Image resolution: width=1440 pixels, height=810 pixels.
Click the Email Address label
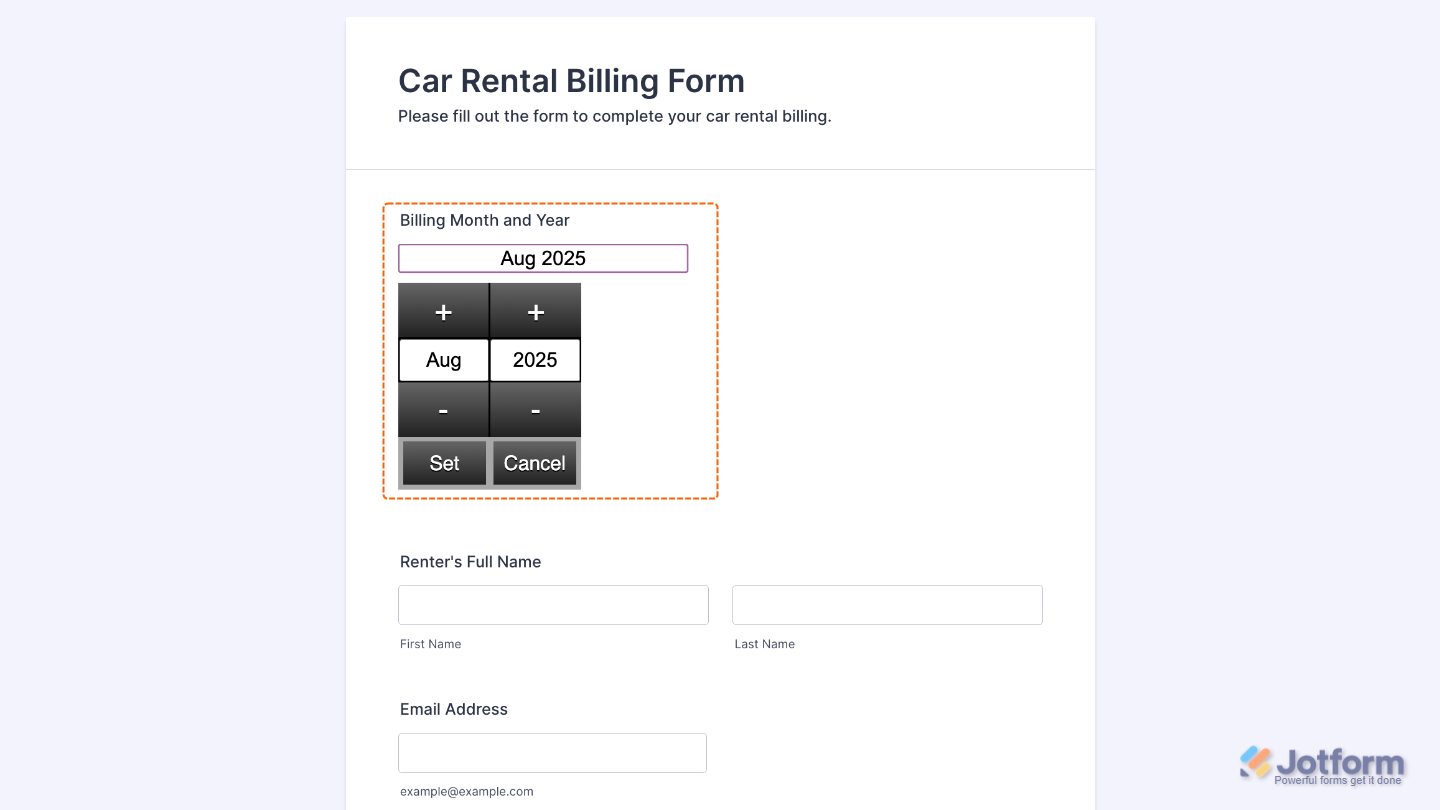(x=454, y=709)
